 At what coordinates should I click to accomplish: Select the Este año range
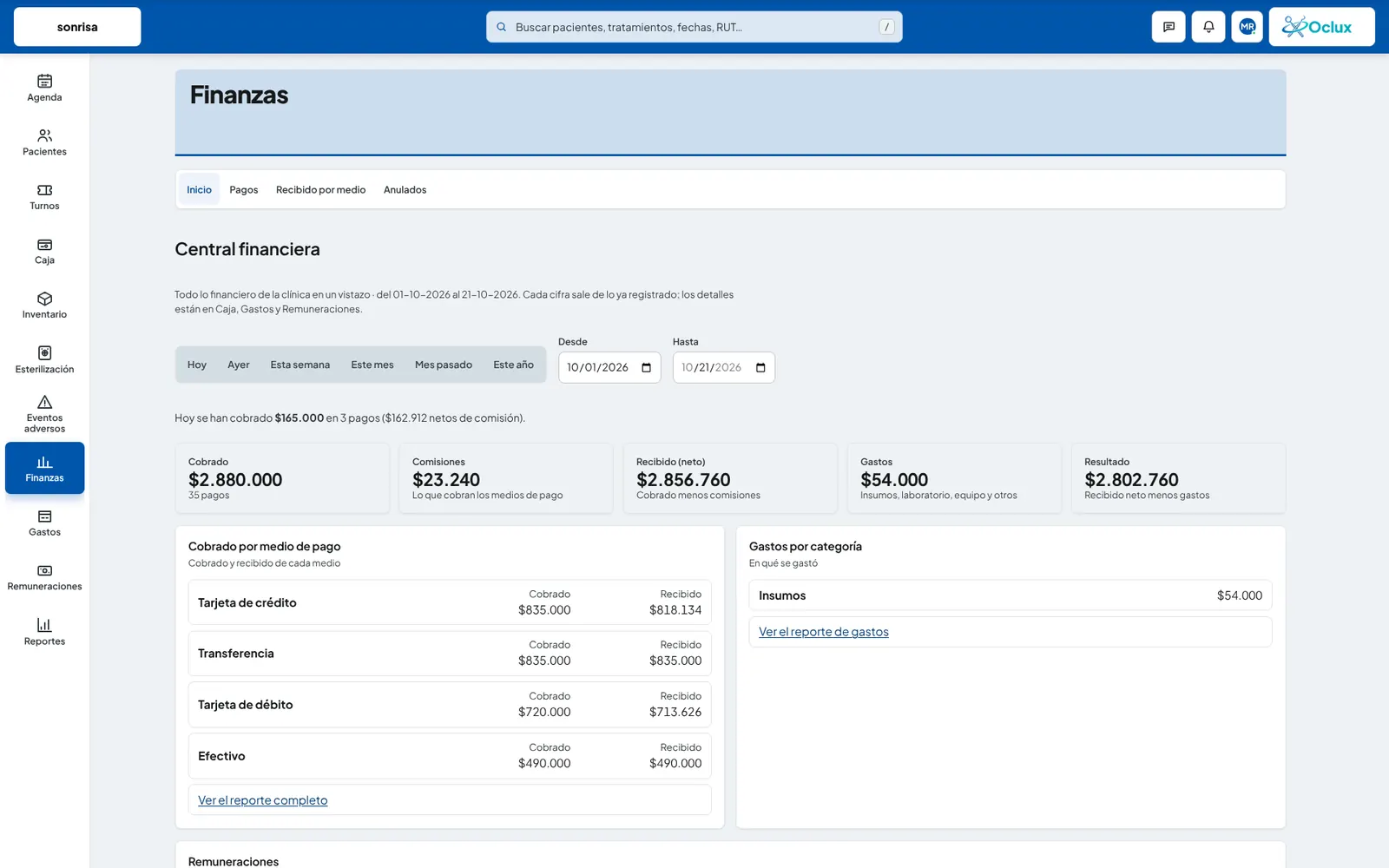[x=514, y=365]
